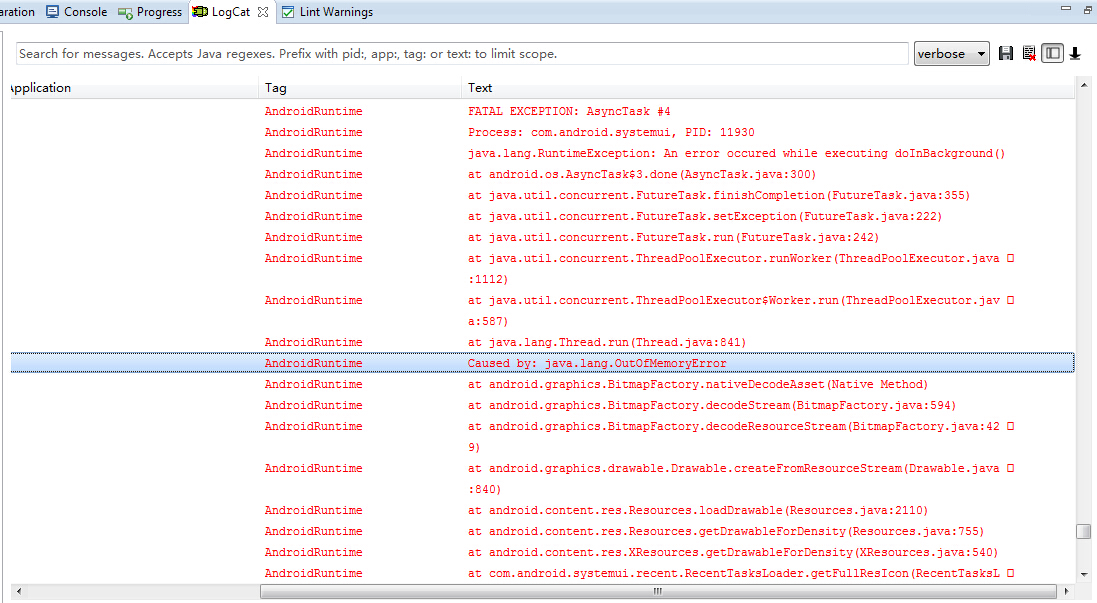Toggle scroll lock arrow icon
Viewport: 1097px width, 603px height.
click(1075, 54)
